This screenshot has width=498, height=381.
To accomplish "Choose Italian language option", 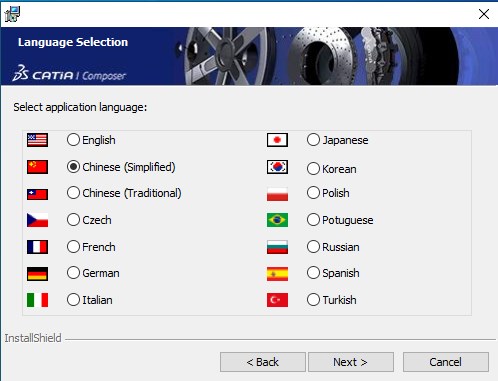I will [x=73, y=300].
